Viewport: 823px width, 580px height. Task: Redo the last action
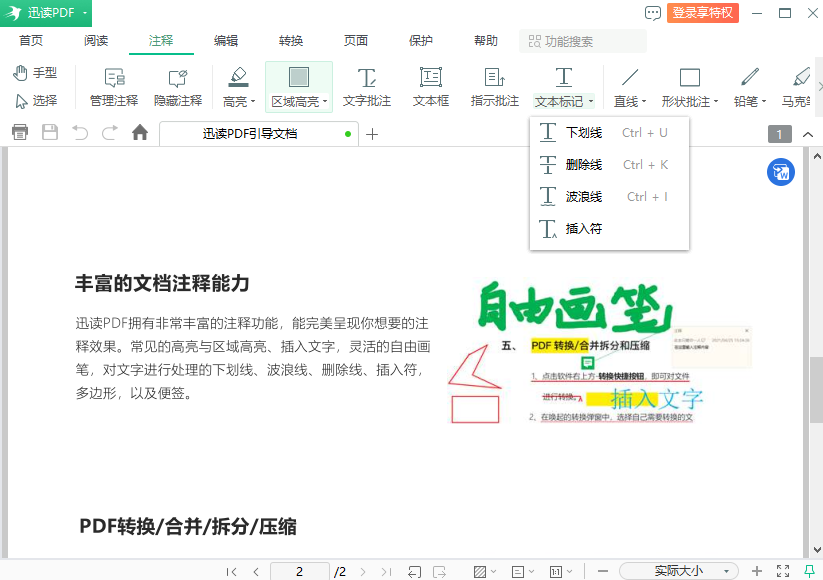[x=110, y=133]
